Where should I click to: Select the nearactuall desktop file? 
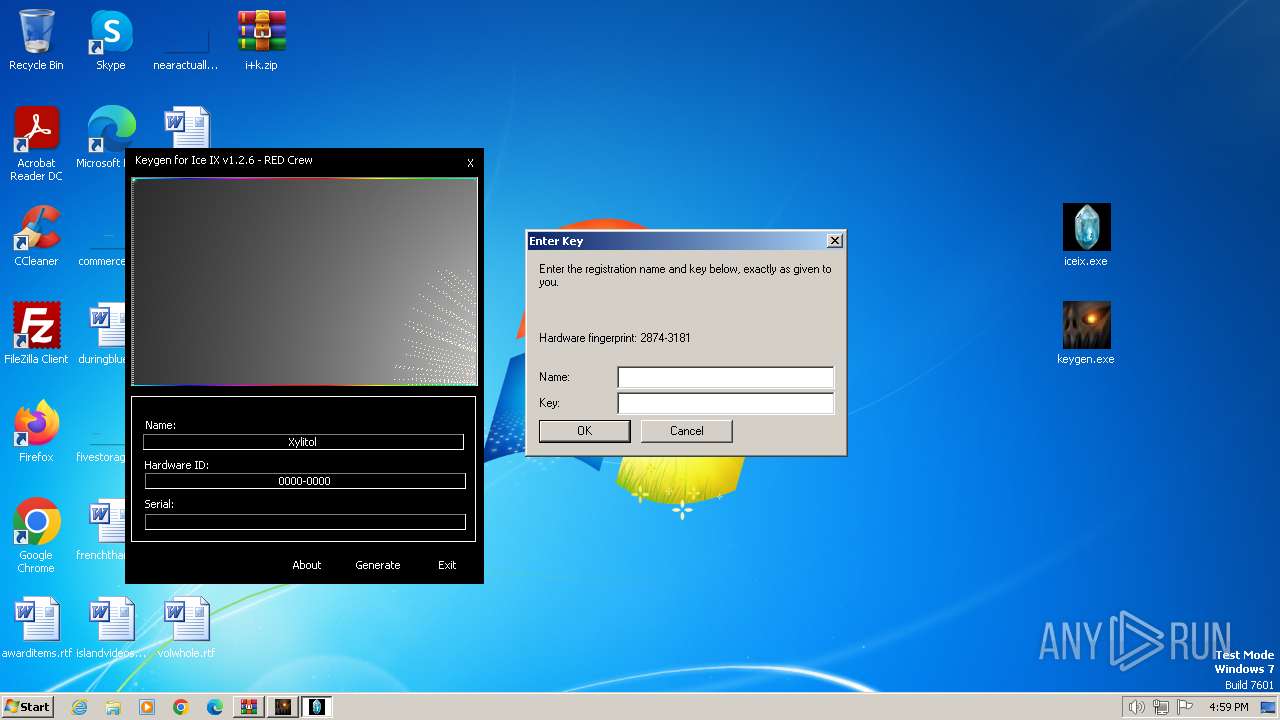click(186, 40)
